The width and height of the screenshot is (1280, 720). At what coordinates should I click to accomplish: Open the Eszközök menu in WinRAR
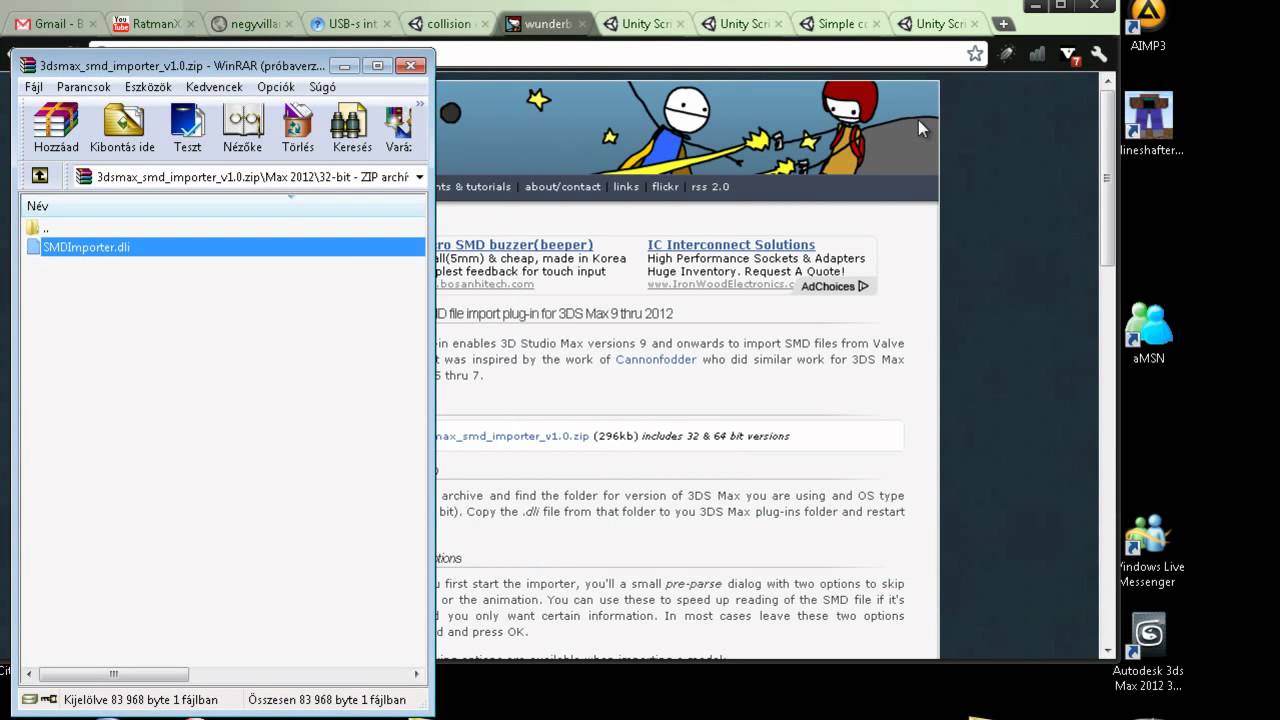[x=148, y=87]
